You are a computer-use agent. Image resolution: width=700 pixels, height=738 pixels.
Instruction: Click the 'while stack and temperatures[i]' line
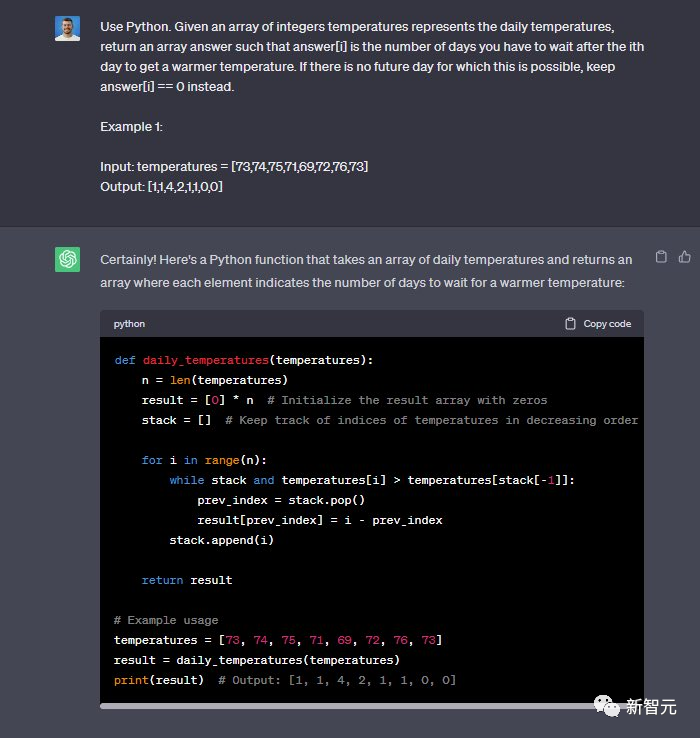(372, 480)
